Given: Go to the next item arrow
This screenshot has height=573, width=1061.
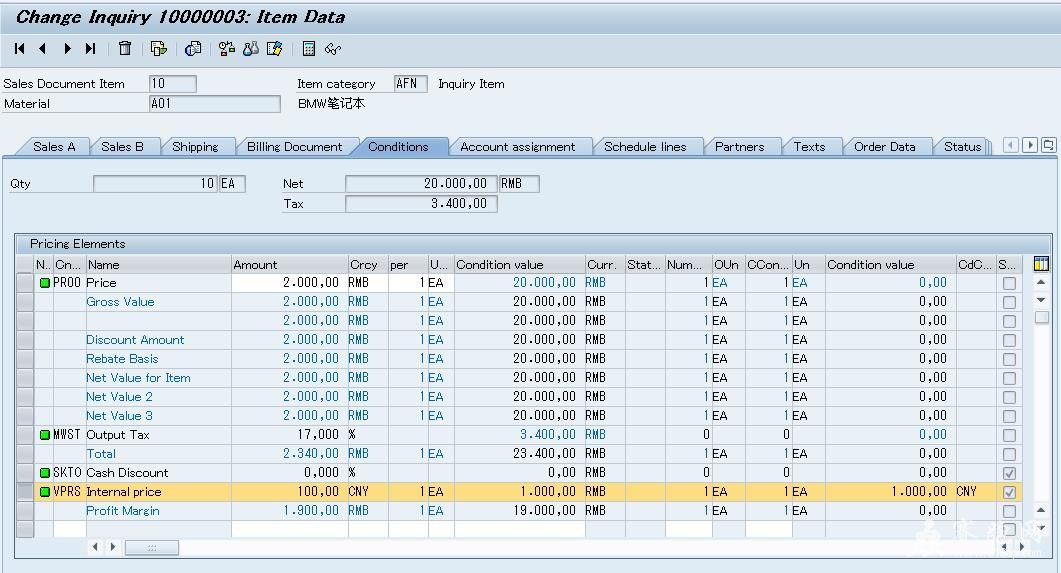Looking at the screenshot, I should pos(67,49).
